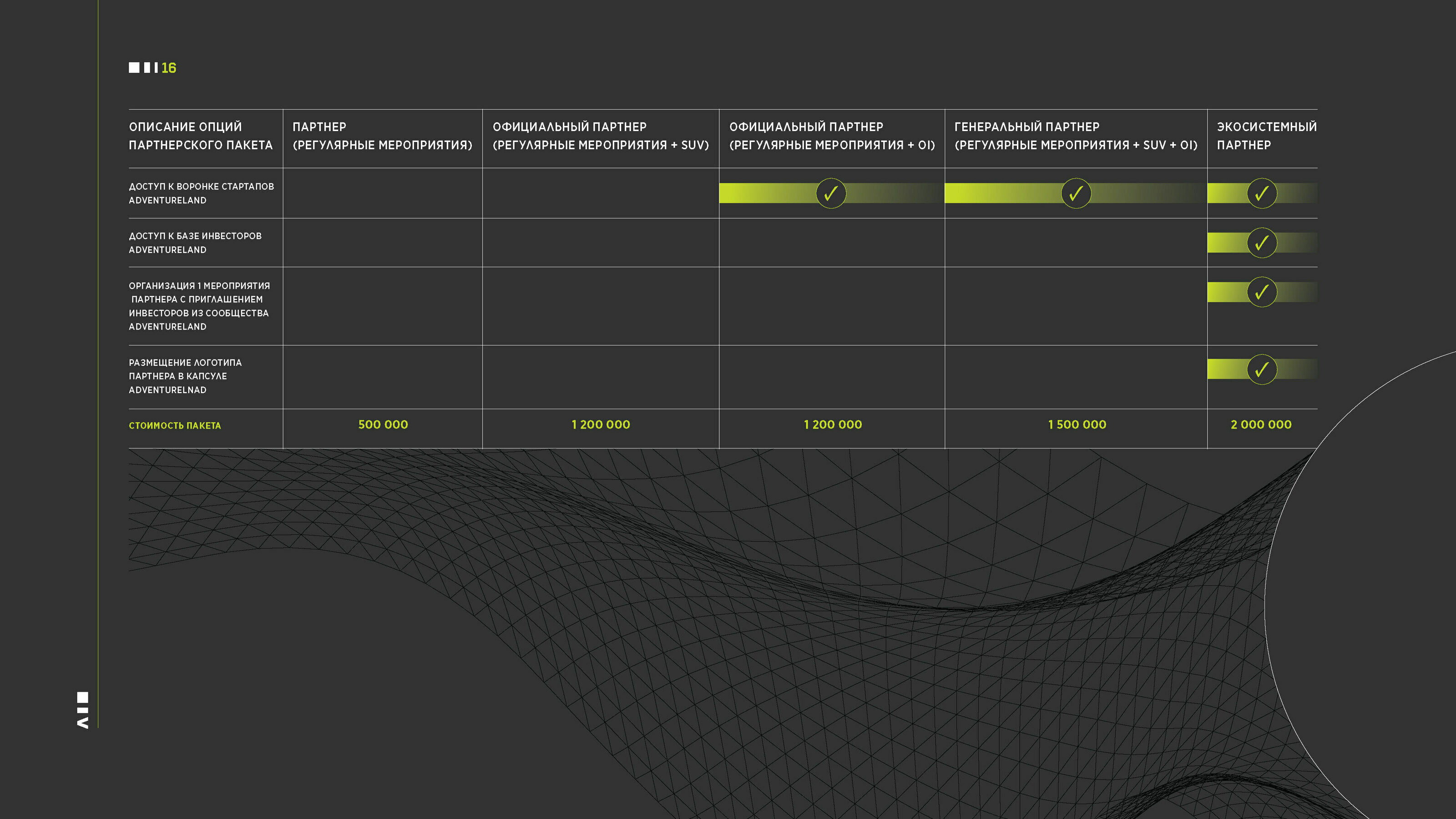Click the startup funnel access row label
Viewport: 1456px width, 819px height.
pos(201,193)
